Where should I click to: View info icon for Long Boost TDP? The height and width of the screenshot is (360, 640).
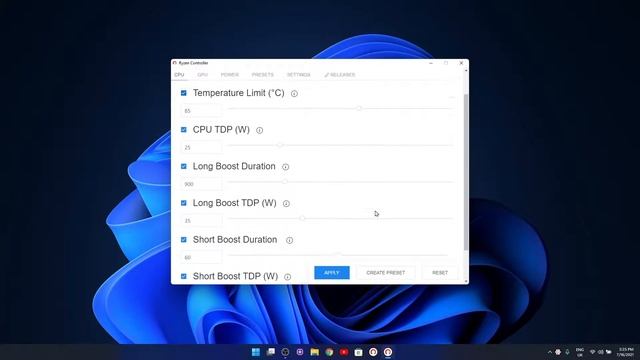tap(287, 204)
